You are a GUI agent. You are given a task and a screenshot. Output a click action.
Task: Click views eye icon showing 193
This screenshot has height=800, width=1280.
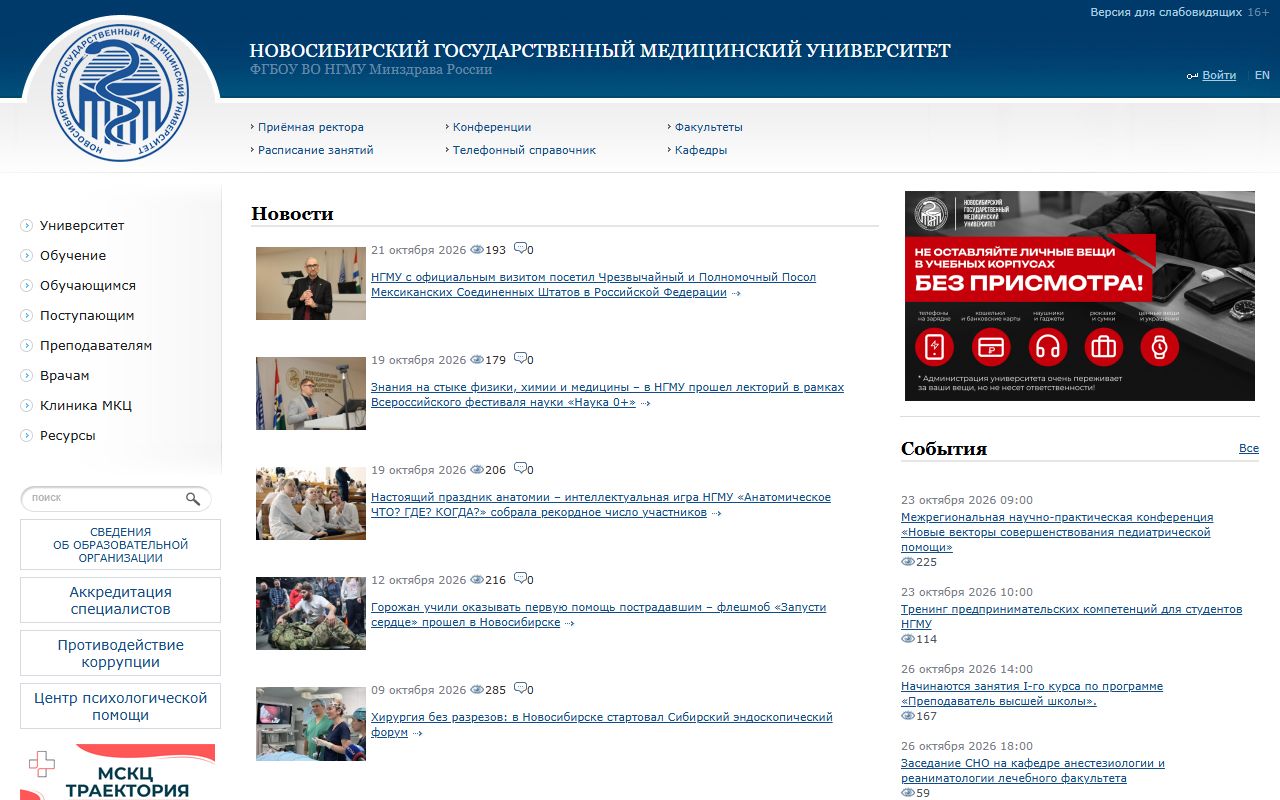click(477, 250)
